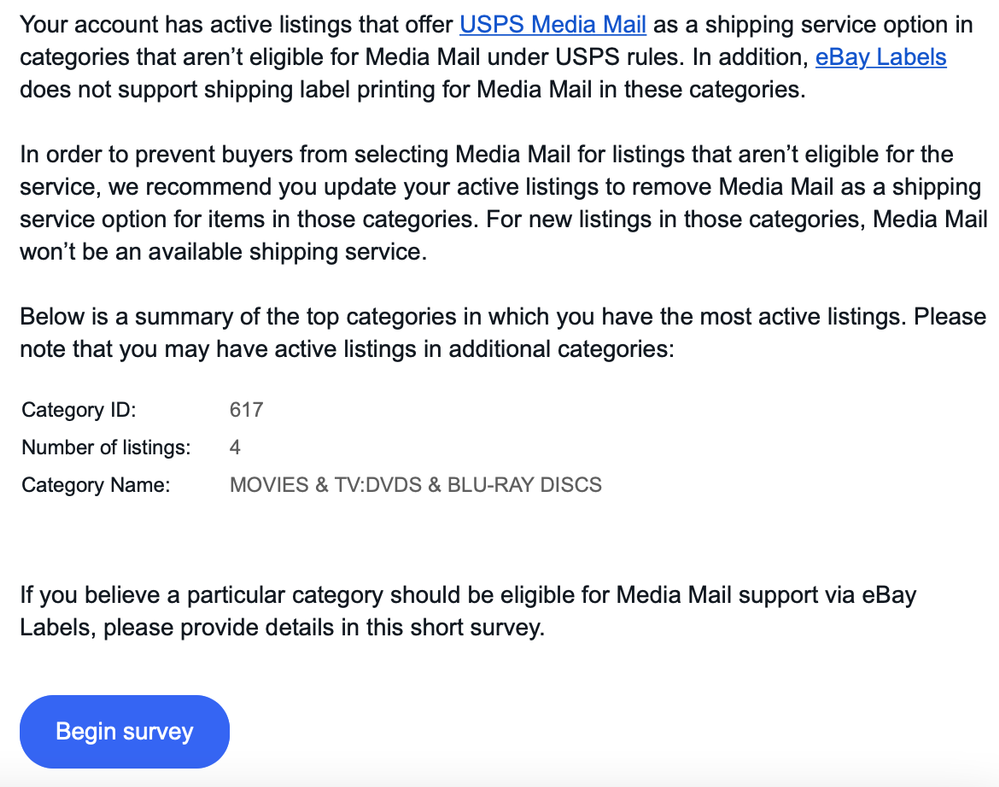Click the Begin survey button
This screenshot has height=787, width=999.
(124, 731)
